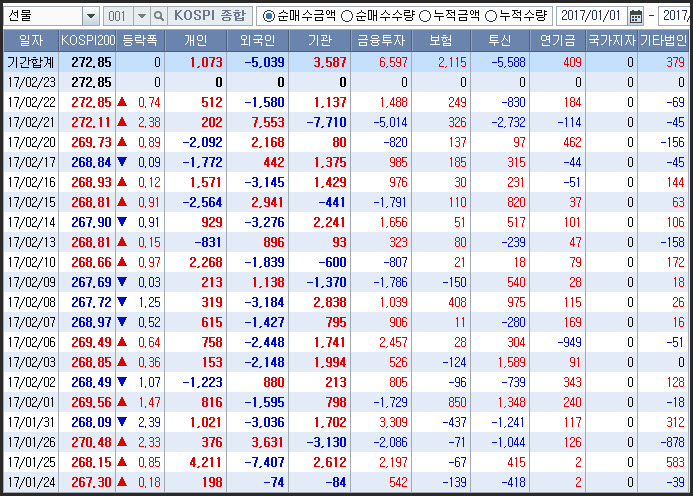693x496 pixels.
Task: Click the date cell 17/02/03
Action: [x=31, y=362]
